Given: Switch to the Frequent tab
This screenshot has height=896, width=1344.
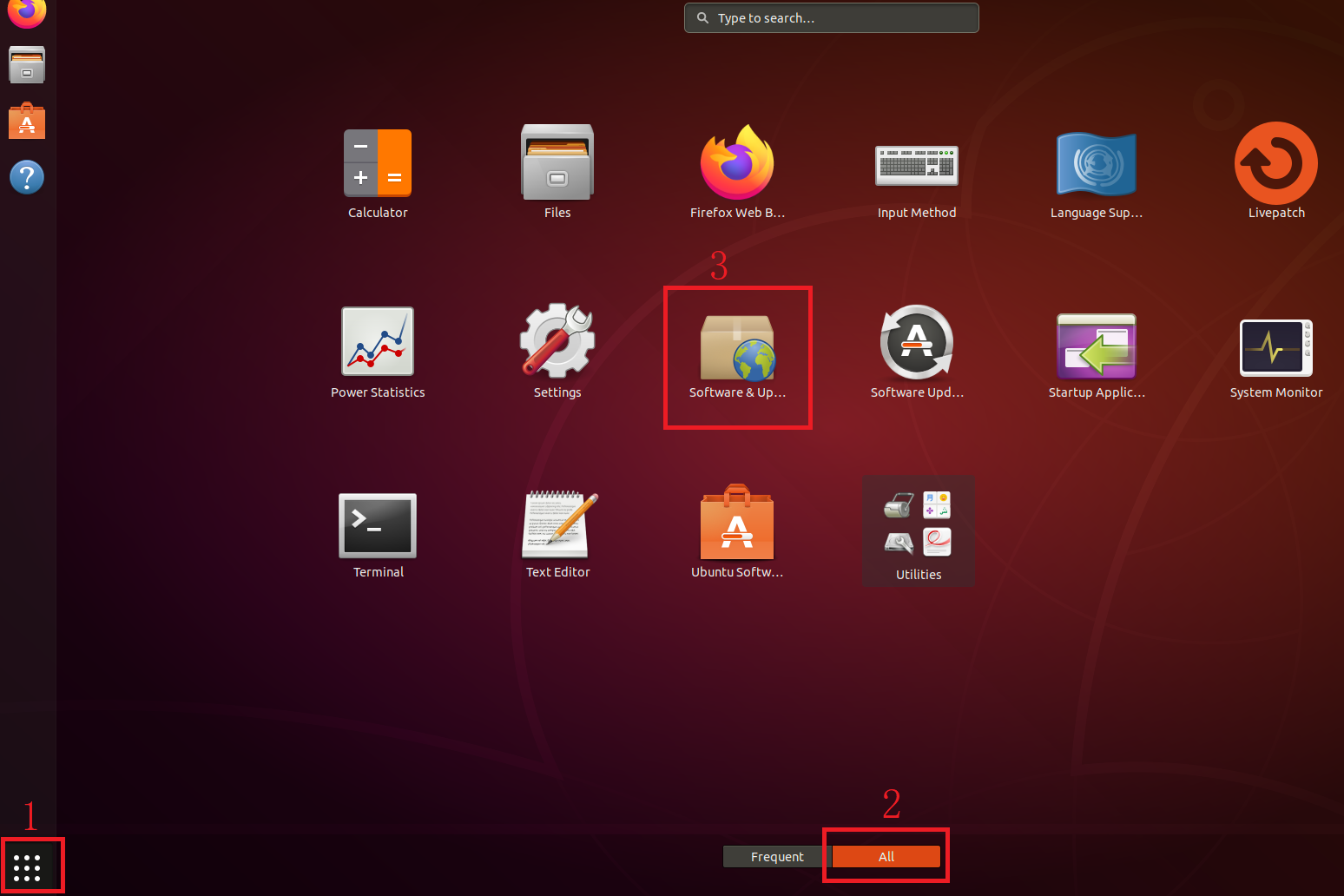Looking at the screenshot, I should [777, 857].
